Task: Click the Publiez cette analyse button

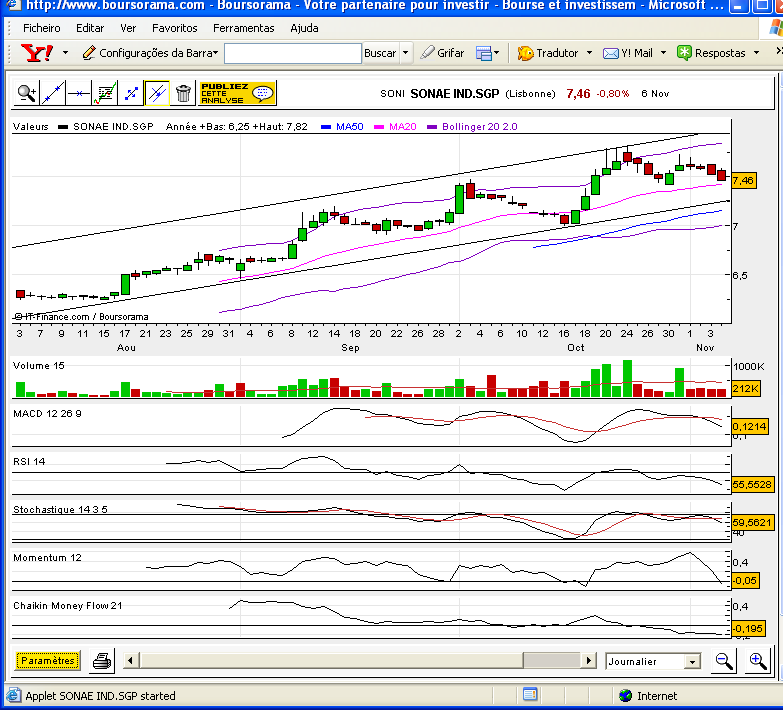Action: (237, 93)
